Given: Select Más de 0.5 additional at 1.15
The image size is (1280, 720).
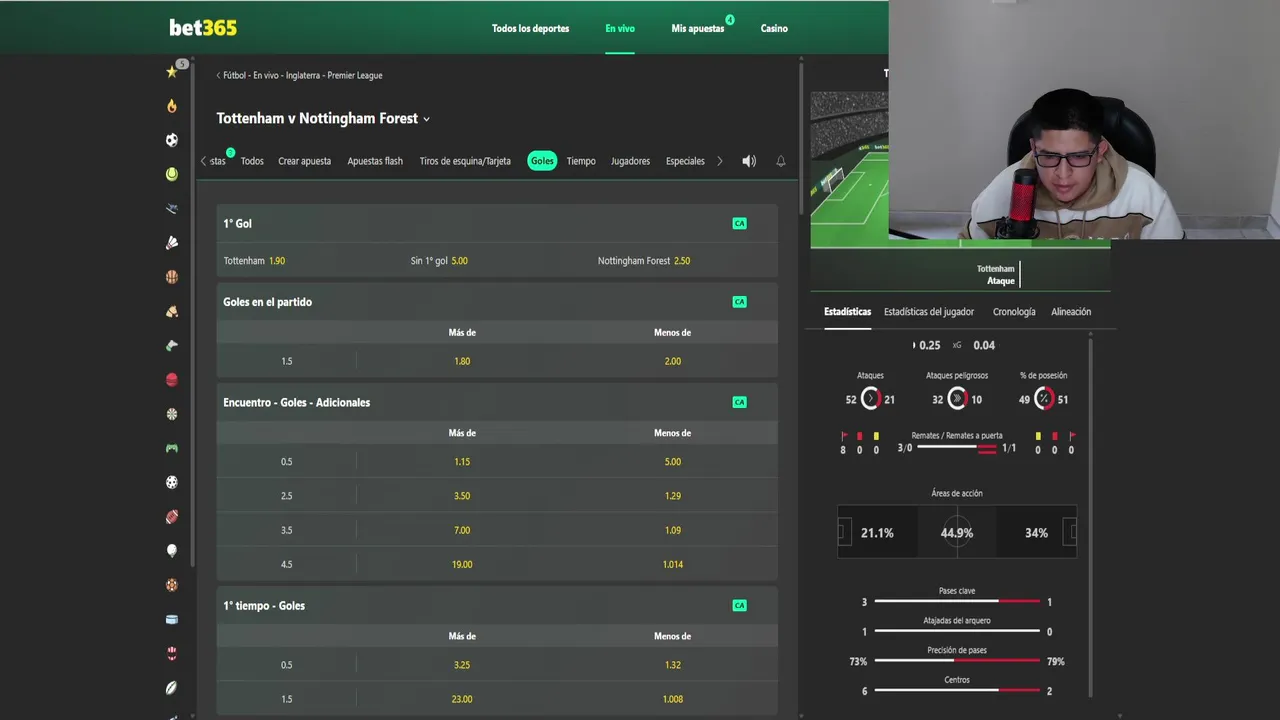Looking at the screenshot, I should [462, 462].
